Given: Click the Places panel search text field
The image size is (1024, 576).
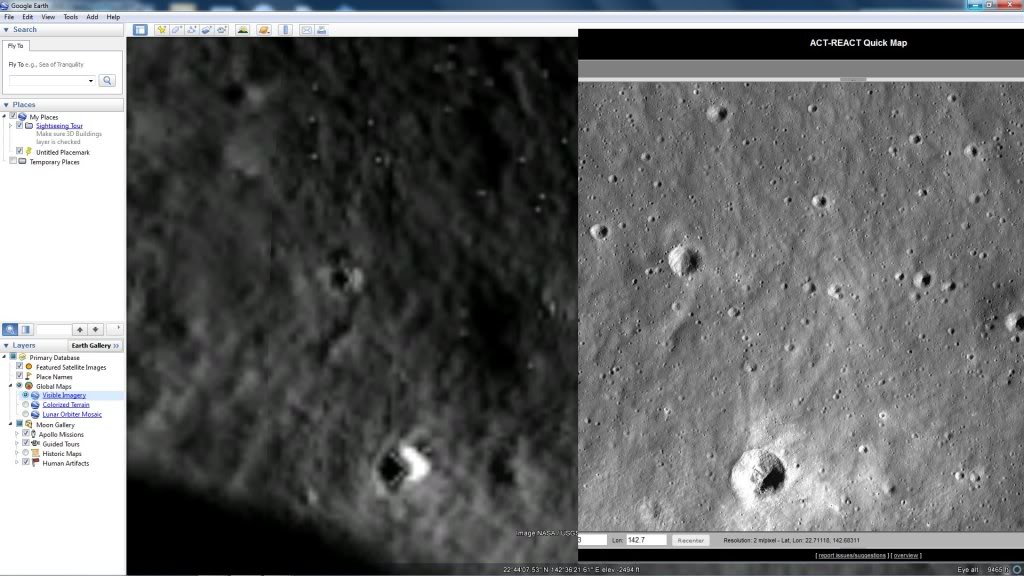Looking at the screenshot, I should (54, 329).
